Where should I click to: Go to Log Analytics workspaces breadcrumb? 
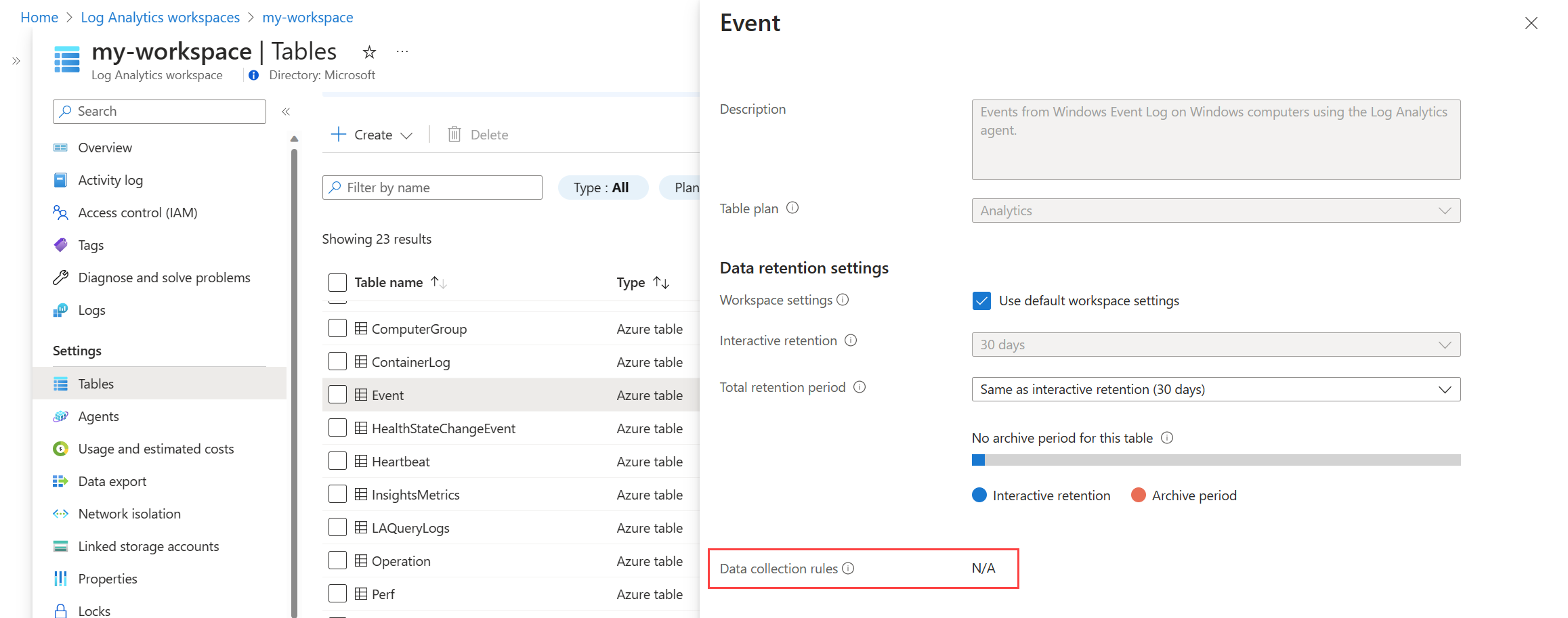click(160, 18)
